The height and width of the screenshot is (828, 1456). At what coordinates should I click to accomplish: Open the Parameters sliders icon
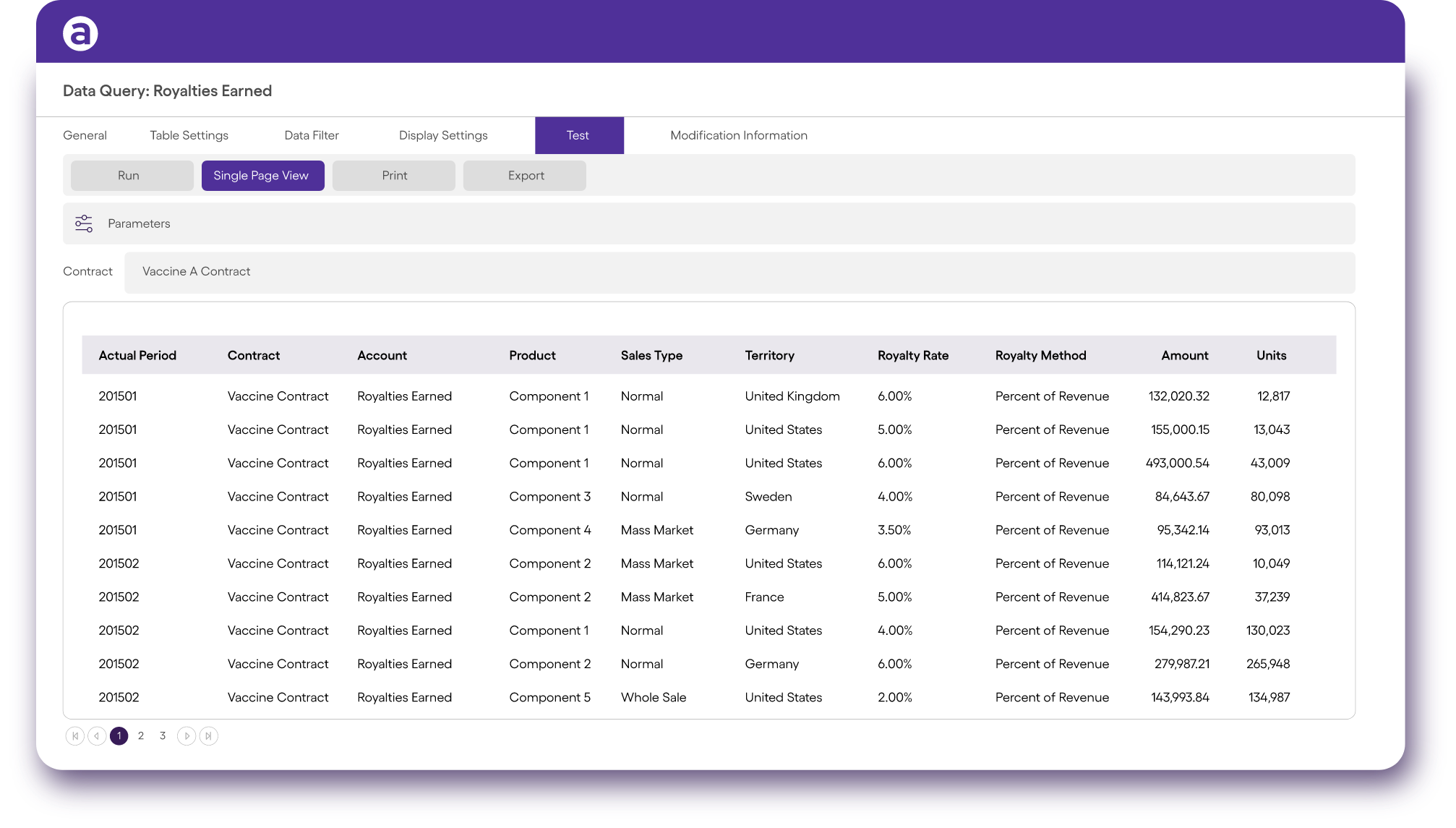[84, 223]
